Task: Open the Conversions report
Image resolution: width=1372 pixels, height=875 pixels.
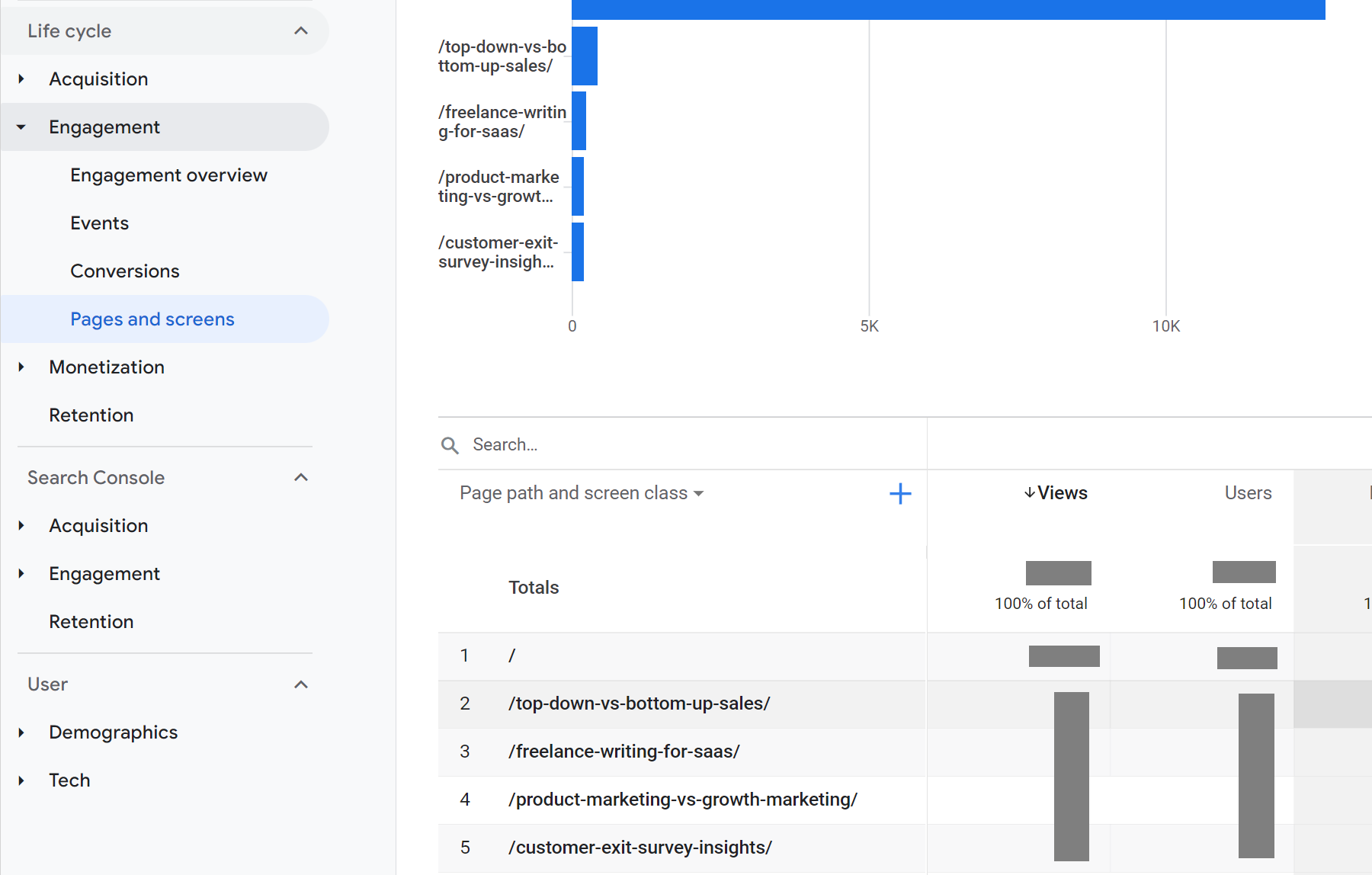Action: pos(125,271)
